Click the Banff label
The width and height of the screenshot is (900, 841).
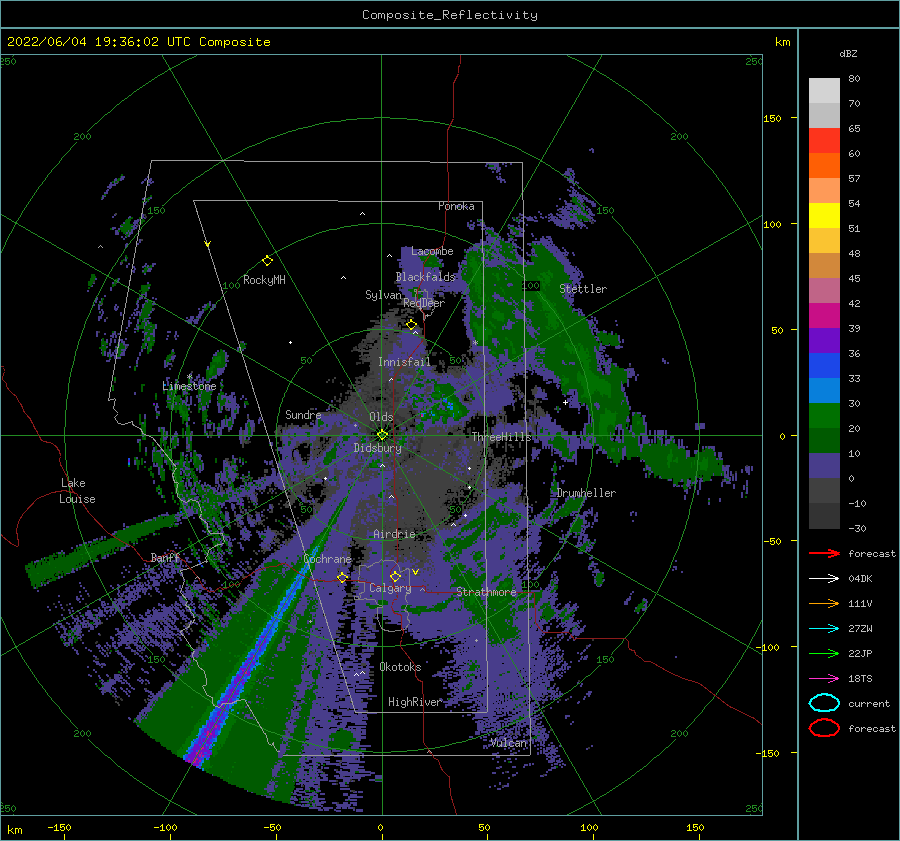coord(165,557)
